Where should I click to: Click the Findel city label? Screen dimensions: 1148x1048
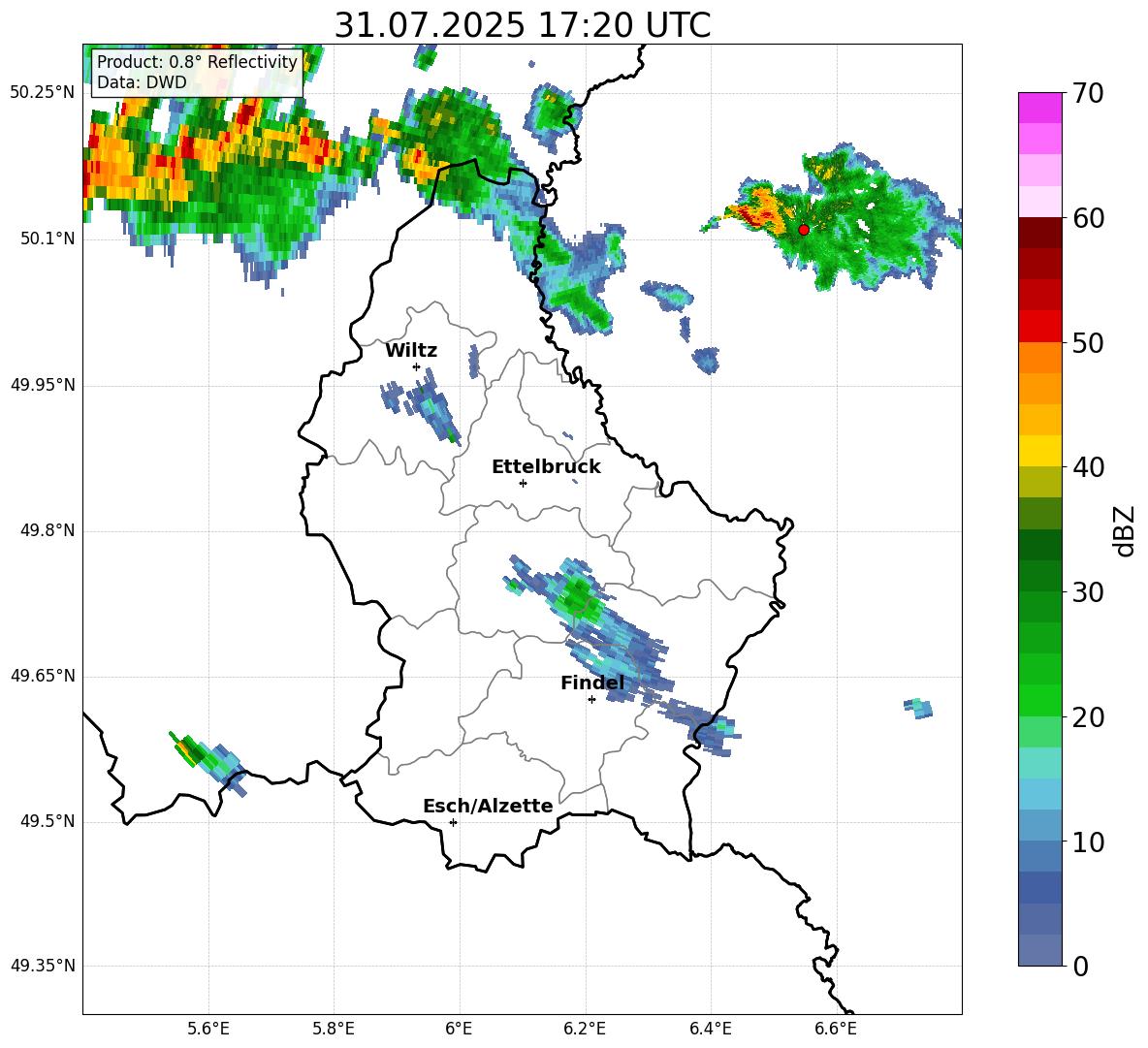click(592, 683)
